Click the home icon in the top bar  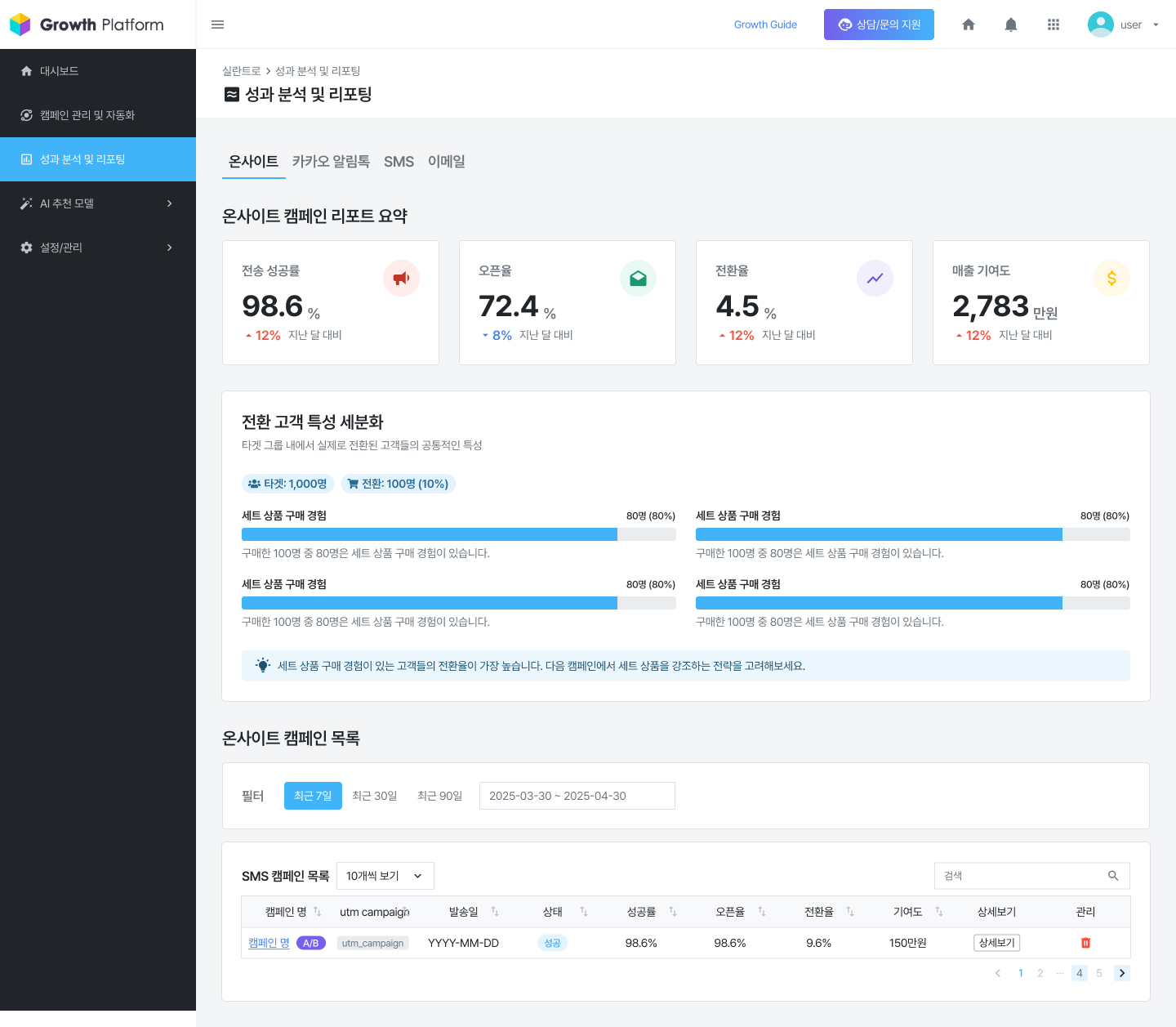point(968,25)
